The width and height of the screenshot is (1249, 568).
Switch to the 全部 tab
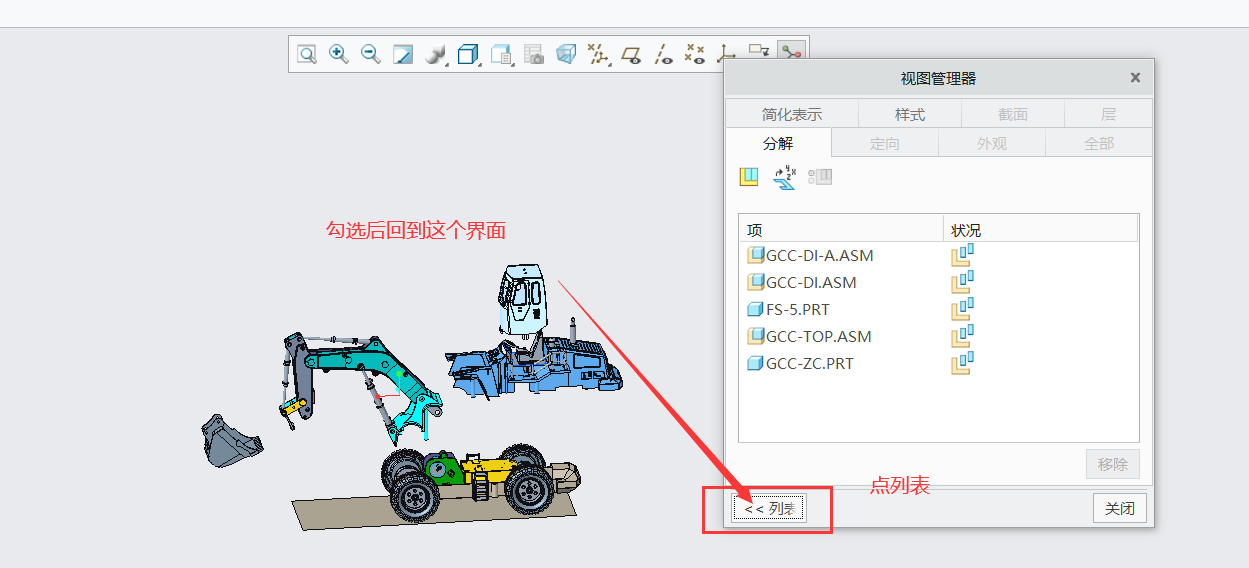(x=1099, y=143)
